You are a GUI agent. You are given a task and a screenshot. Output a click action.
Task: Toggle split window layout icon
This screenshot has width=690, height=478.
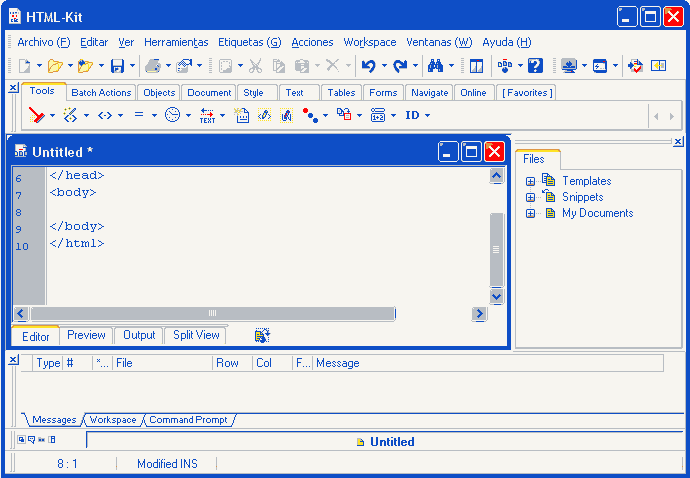pyautogui.click(x=476, y=66)
